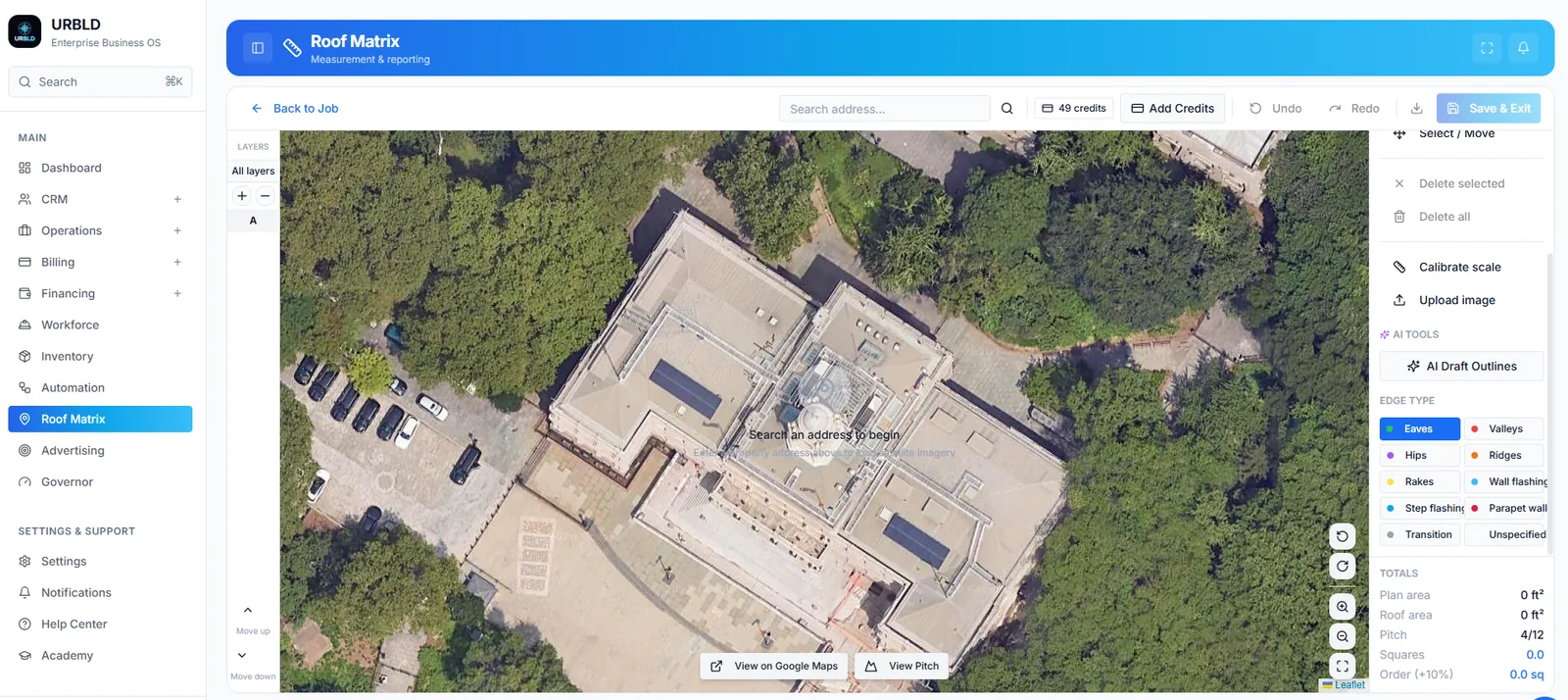Image resolution: width=1568 pixels, height=700 pixels.
Task: Select the Rakes edge type
Action: (x=1420, y=481)
